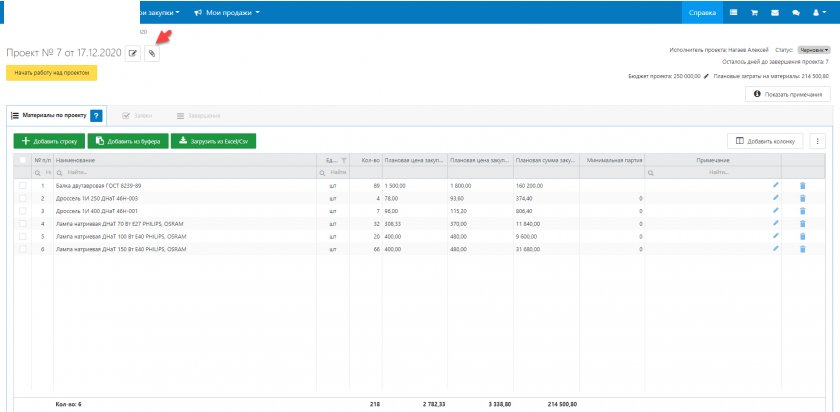Click the paperclip attachment icon

pyautogui.click(x=152, y=53)
